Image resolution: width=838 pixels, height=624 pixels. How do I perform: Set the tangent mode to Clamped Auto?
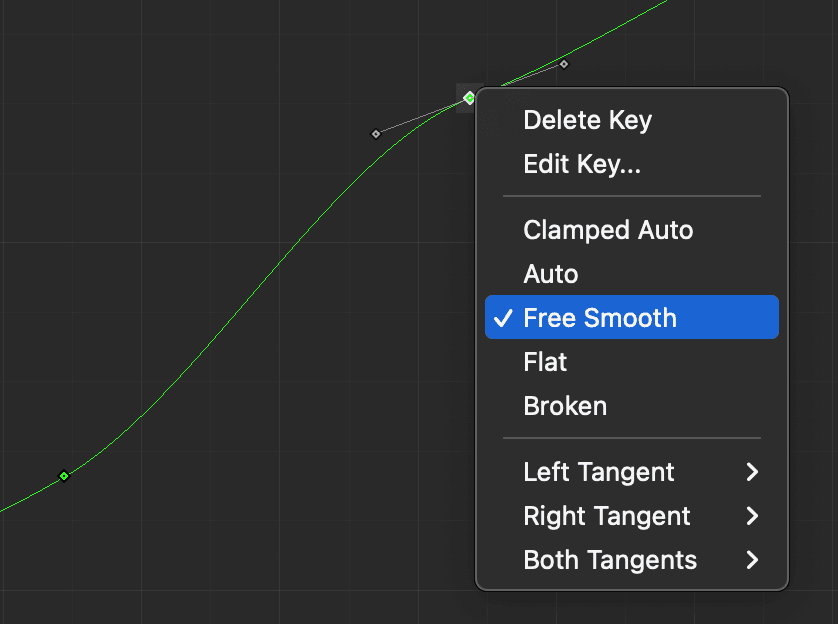607,230
